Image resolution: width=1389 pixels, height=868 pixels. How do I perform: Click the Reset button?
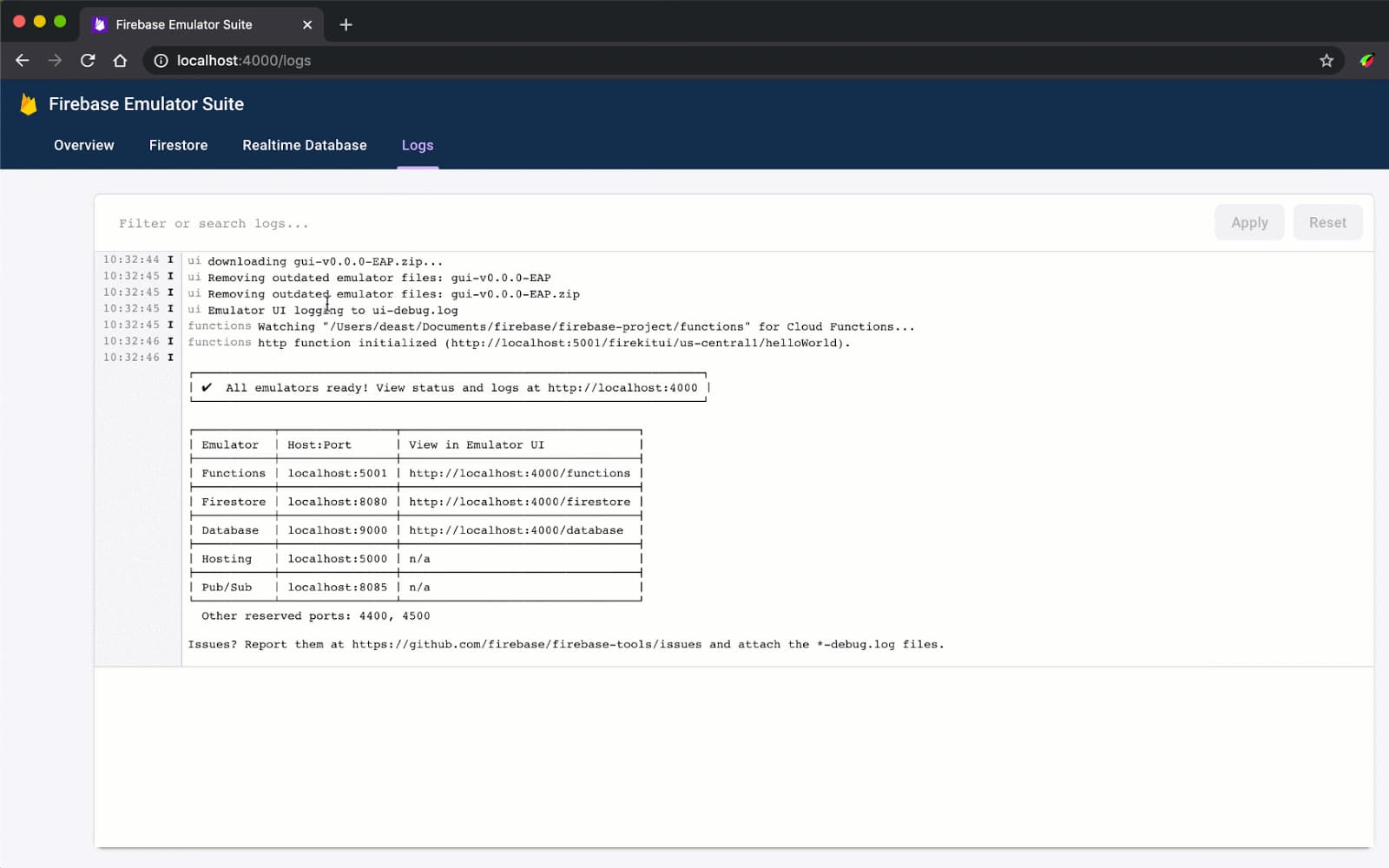pos(1327,222)
